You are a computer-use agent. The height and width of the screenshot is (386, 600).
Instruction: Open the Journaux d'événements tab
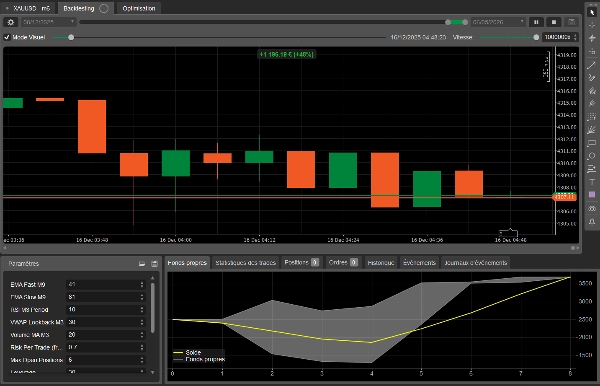coord(476,263)
